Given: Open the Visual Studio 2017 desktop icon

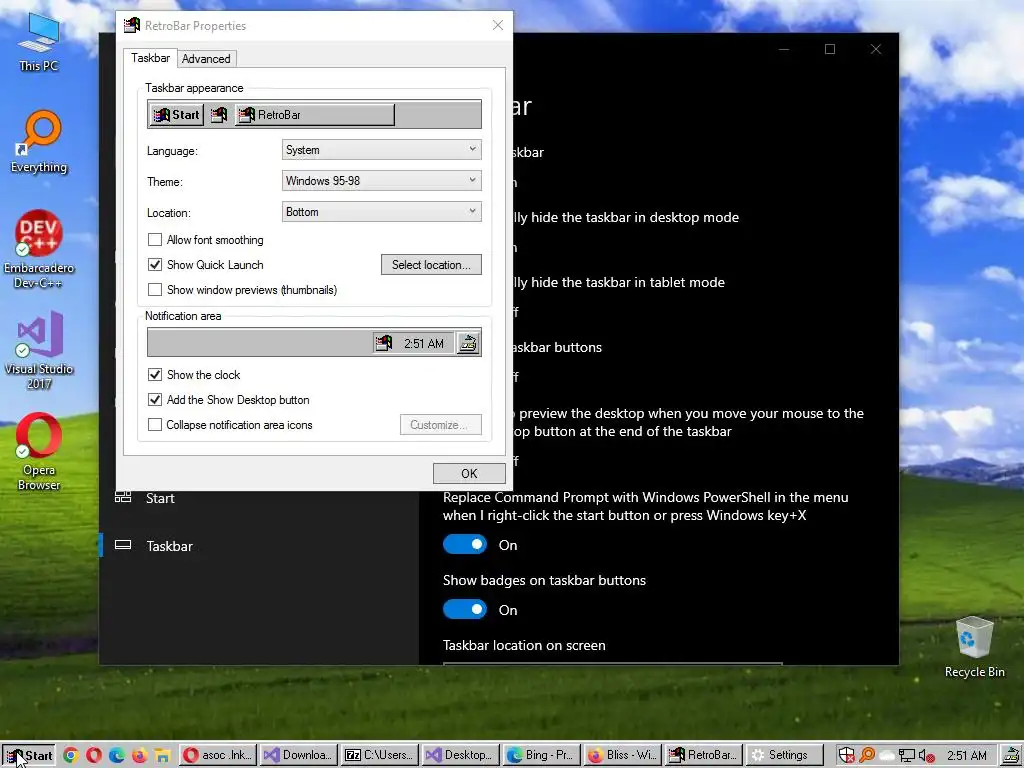Looking at the screenshot, I should pos(39,351).
